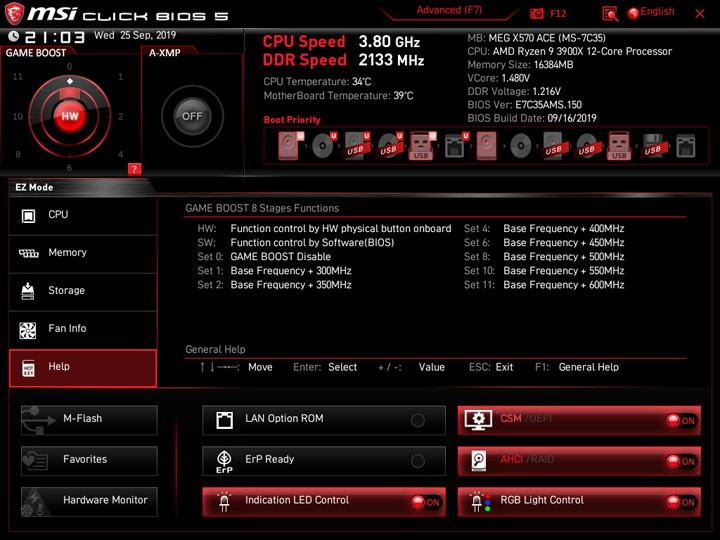
Task: Open the Memory section
Action: (x=83, y=253)
